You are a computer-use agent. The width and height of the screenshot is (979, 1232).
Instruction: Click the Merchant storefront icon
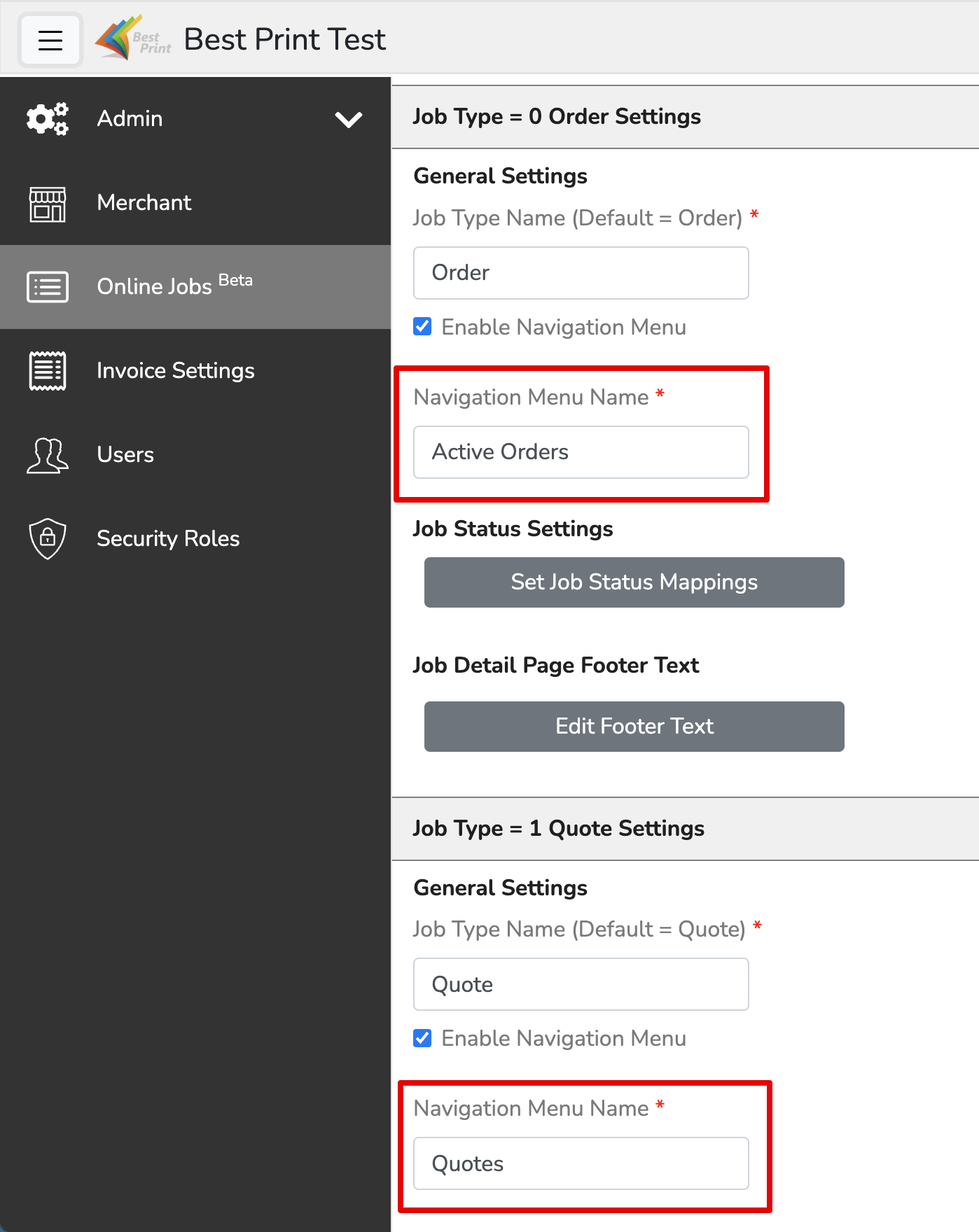pyautogui.click(x=48, y=203)
